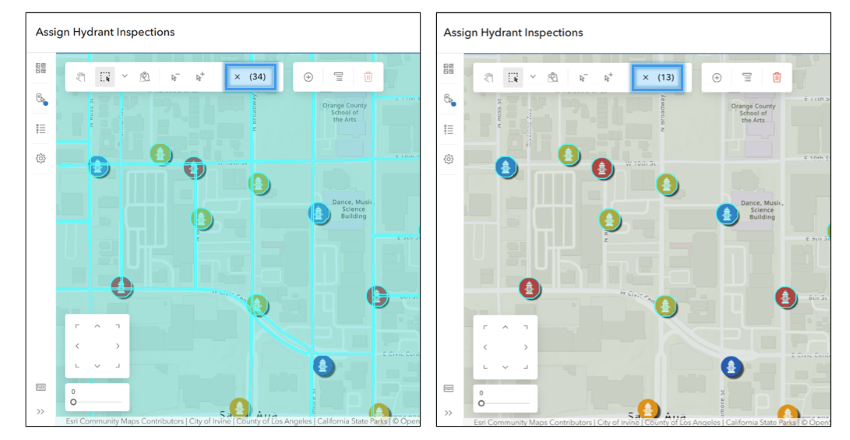Open the list sidebar icon in the (34) view
The image size is (850, 440).
pos(41,128)
